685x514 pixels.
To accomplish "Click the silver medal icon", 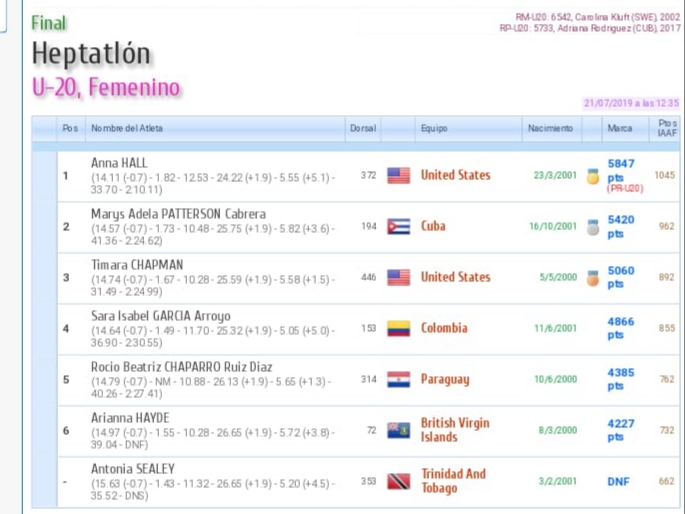I will tap(593, 227).
